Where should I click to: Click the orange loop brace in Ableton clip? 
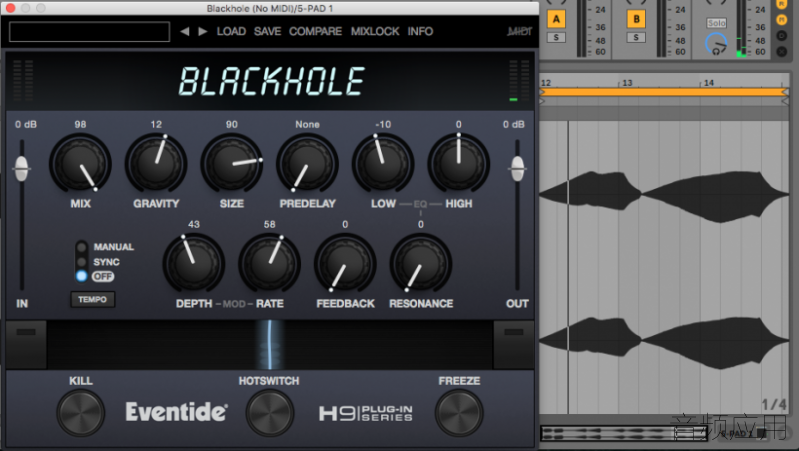tap(664, 92)
